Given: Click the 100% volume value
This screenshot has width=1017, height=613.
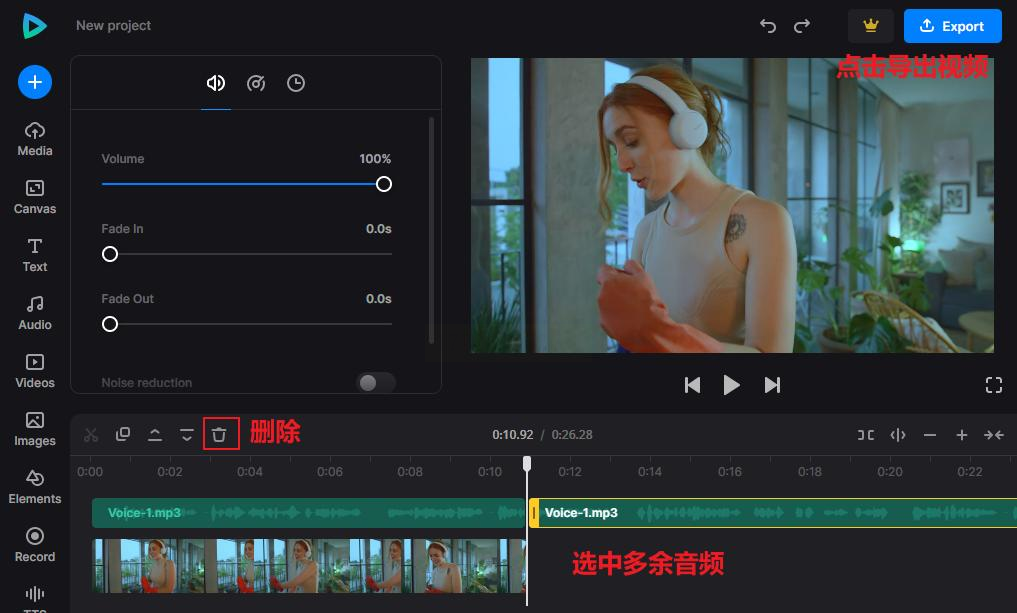Looking at the screenshot, I should [x=375, y=159].
